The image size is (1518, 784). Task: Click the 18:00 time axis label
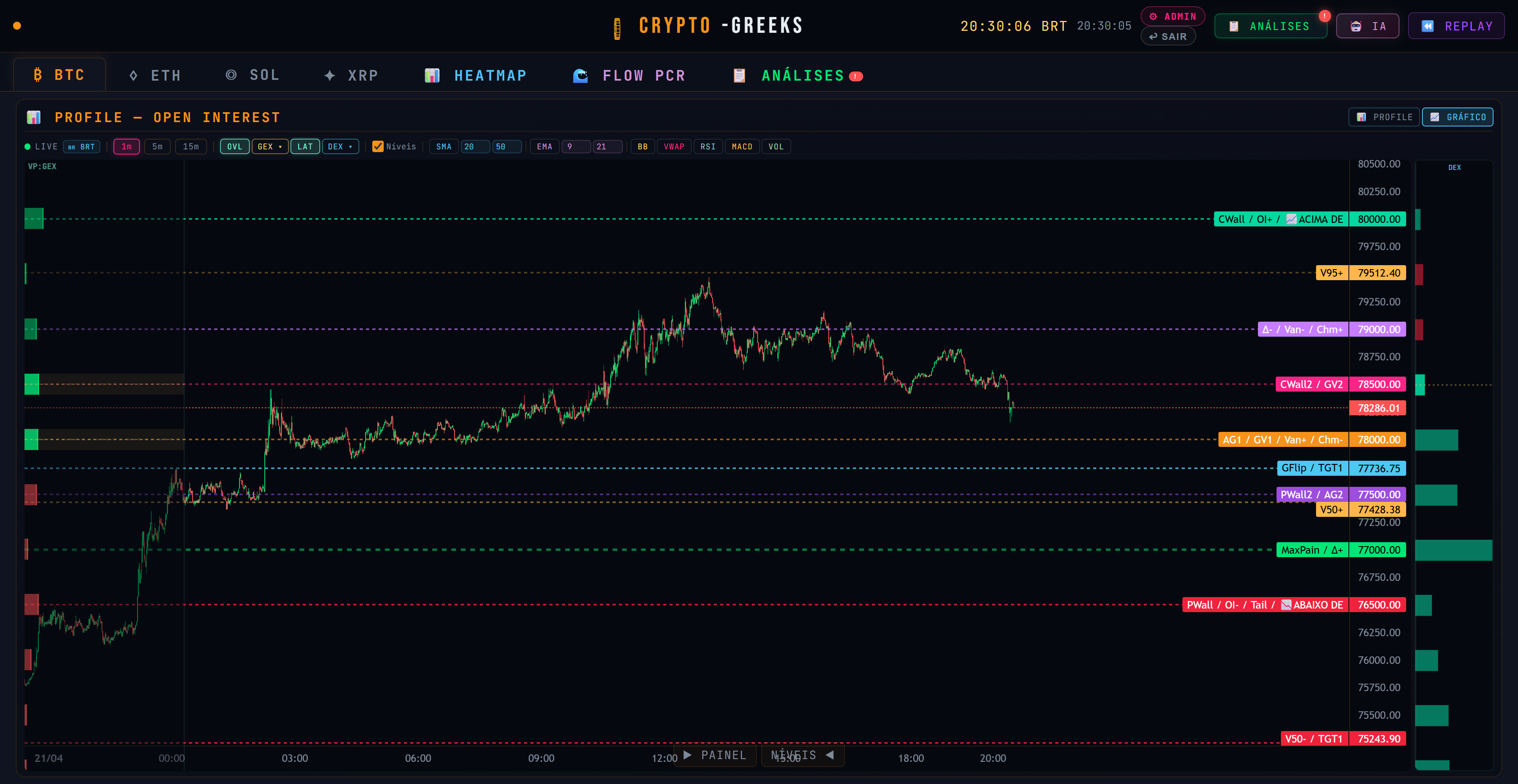pos(911,758)
